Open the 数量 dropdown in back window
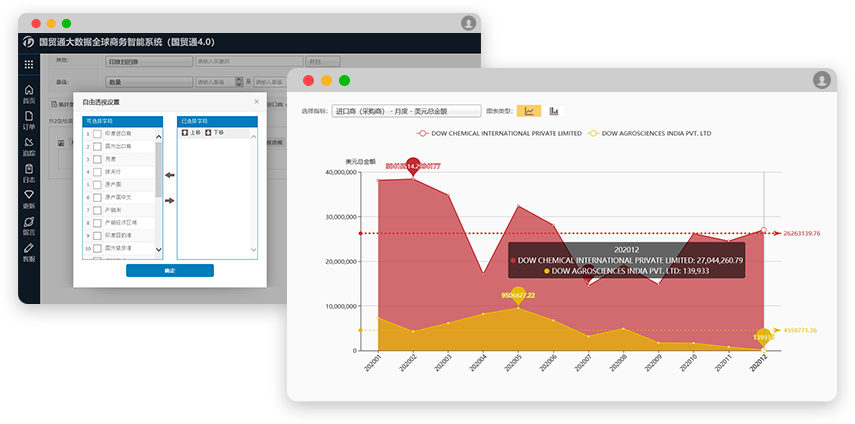Screen dimensions: 855x424 point(149,82)
